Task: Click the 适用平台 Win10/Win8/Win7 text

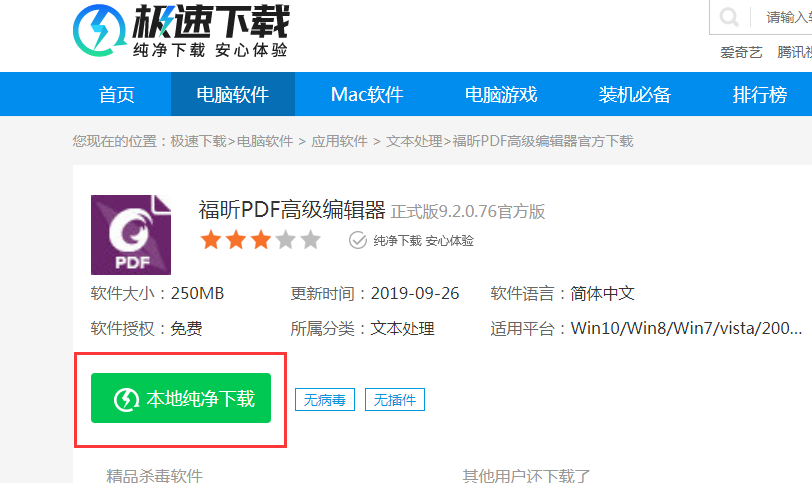Action: click(x=646, y=329)
